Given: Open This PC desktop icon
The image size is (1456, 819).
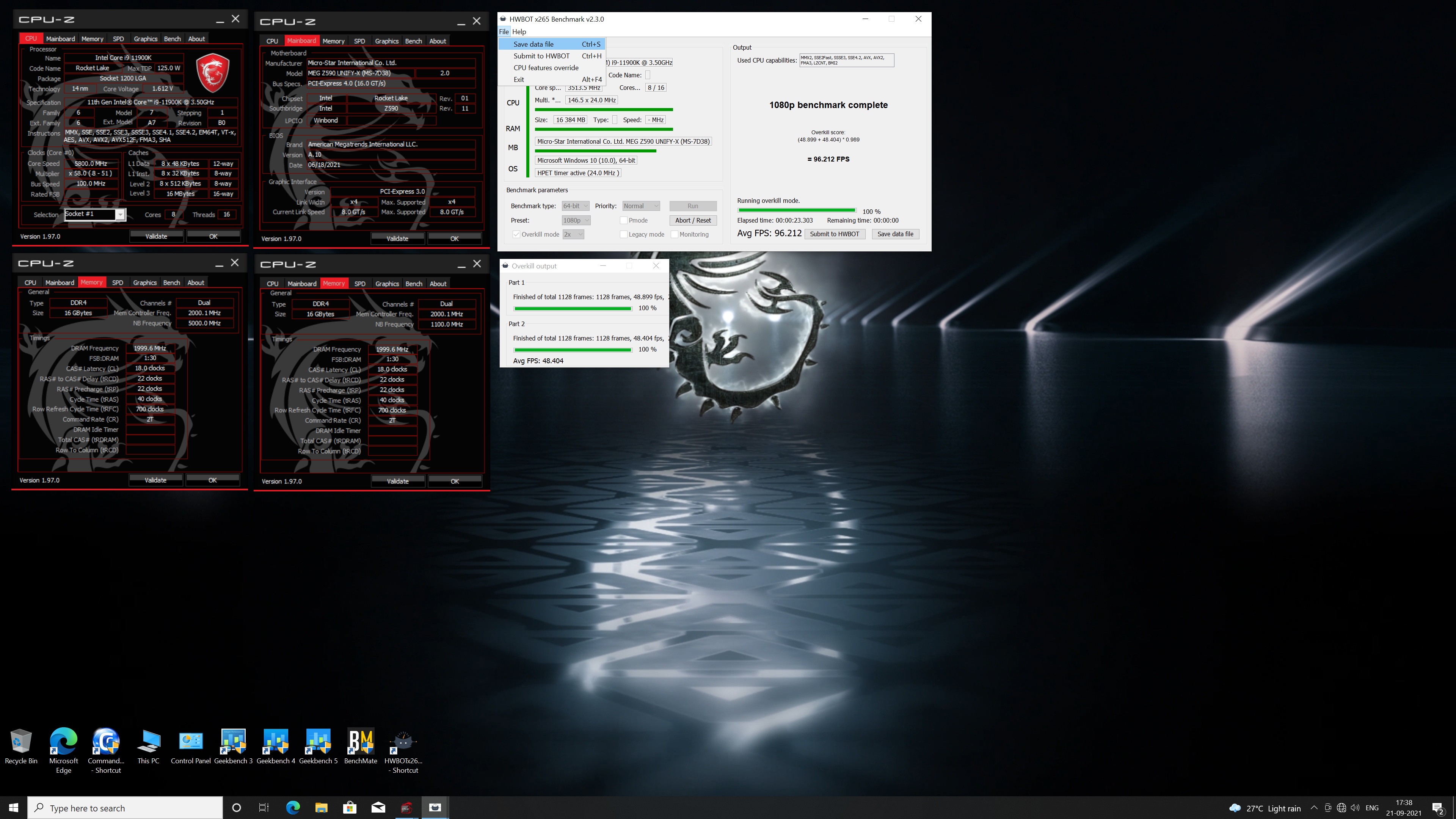Looking at the screenshot, I should [x=149, y=746].
